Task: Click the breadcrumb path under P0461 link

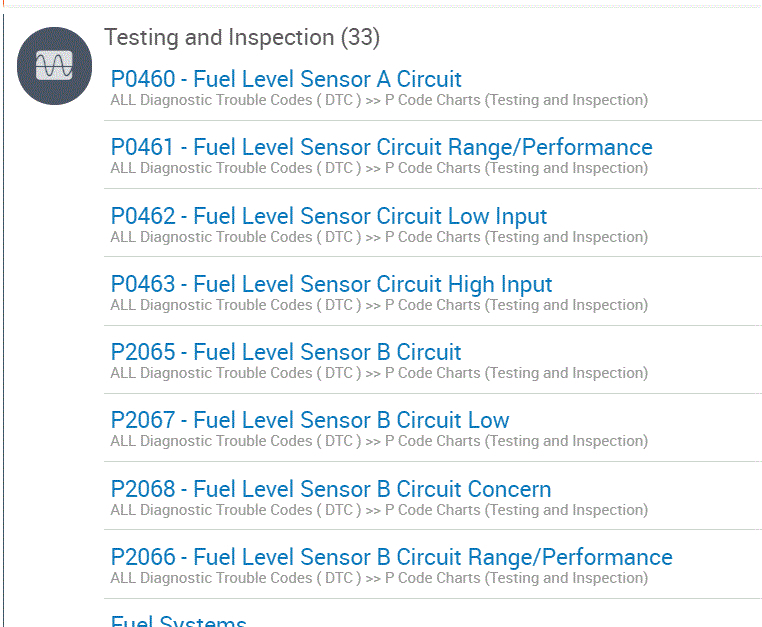Action: pyautogui.click(x=379, y=168)
